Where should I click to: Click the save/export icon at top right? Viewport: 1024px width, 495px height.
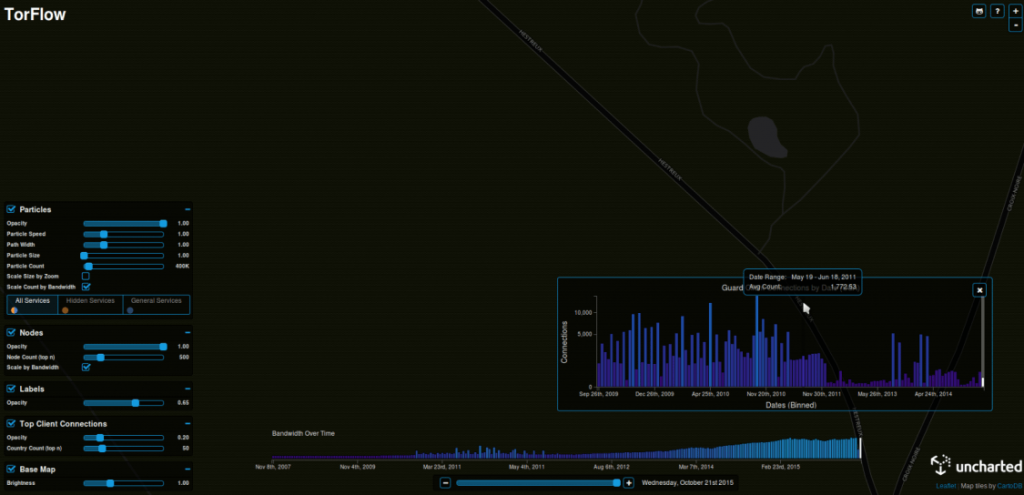coord(980,10)
